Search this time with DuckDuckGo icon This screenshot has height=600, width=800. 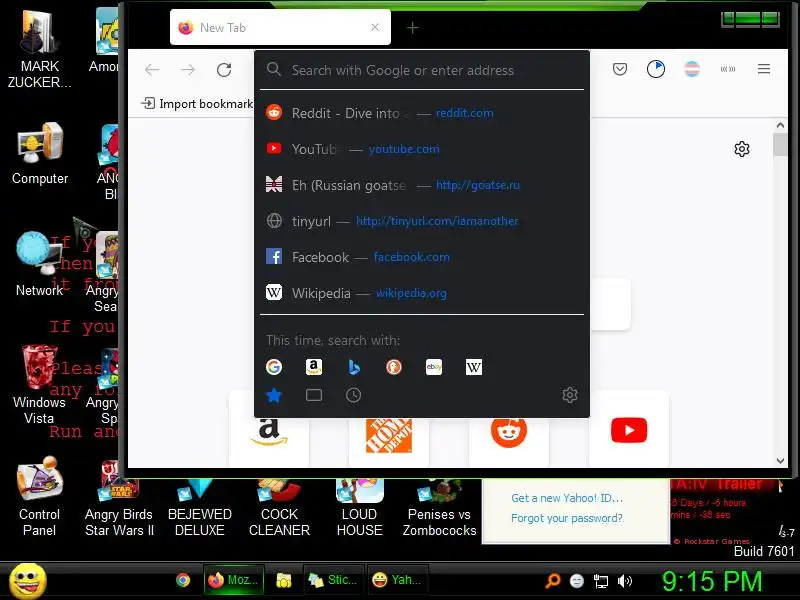pyautogui.click(x=394, y=367)
